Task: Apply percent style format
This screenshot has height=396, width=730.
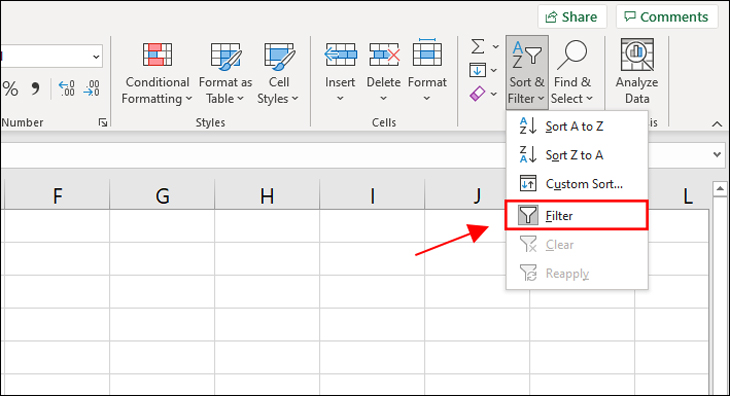Action: [10, 88]
